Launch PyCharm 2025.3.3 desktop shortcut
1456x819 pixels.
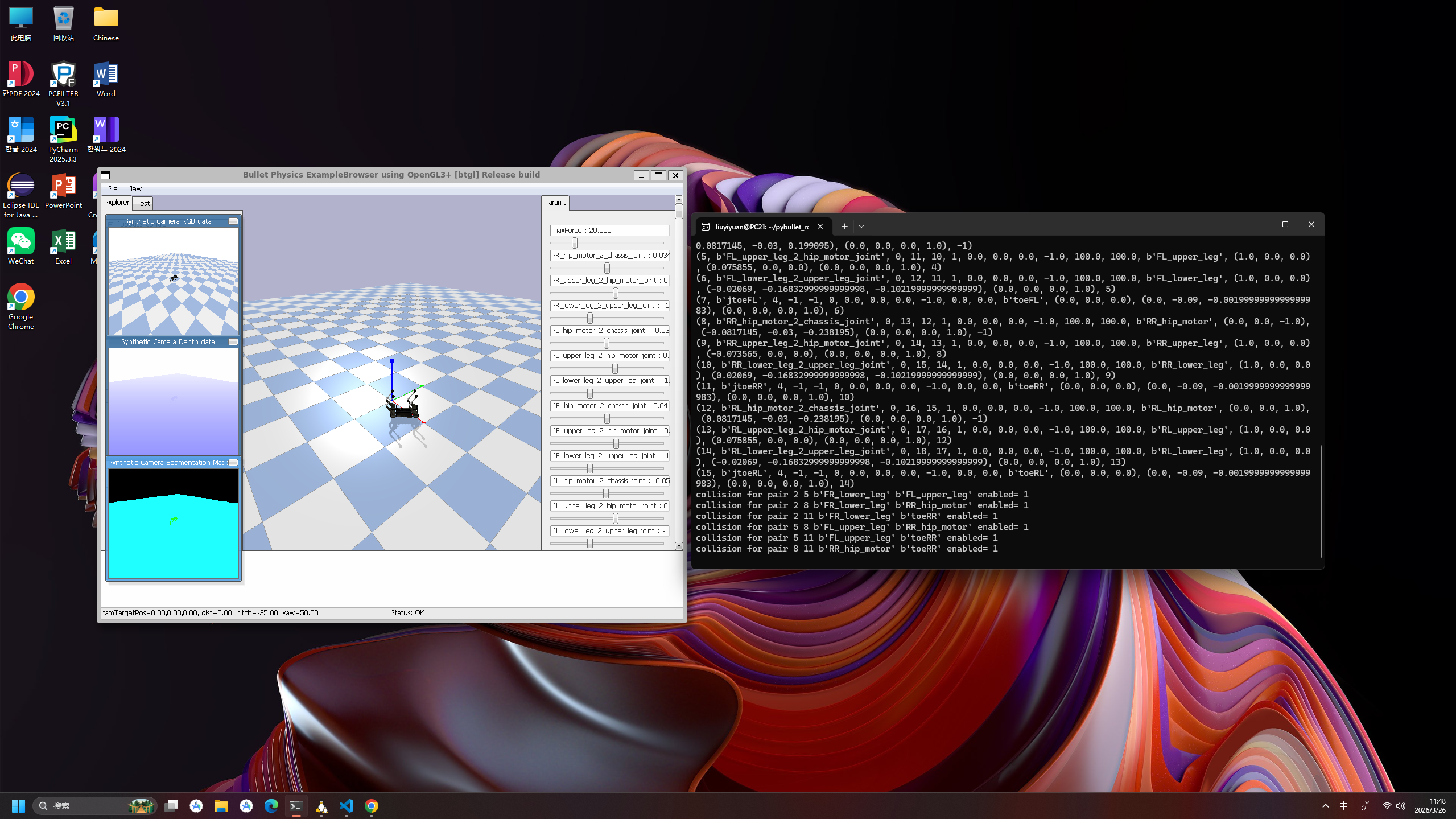pyautogui.click(x=63, y=140)
